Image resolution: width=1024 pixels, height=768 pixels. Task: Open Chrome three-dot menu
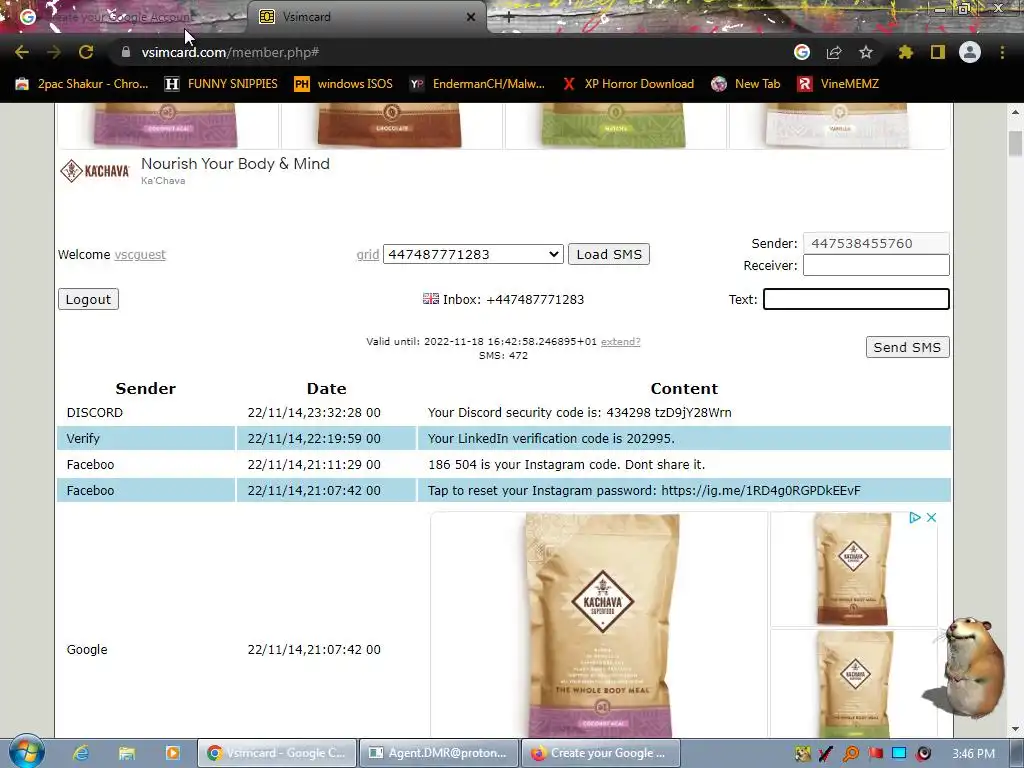pyautogui.click(x=1002, y=52)
